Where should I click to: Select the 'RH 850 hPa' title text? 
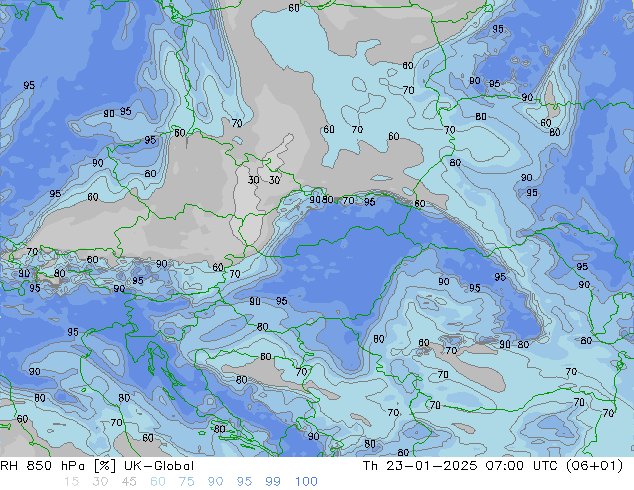point(43,466)
